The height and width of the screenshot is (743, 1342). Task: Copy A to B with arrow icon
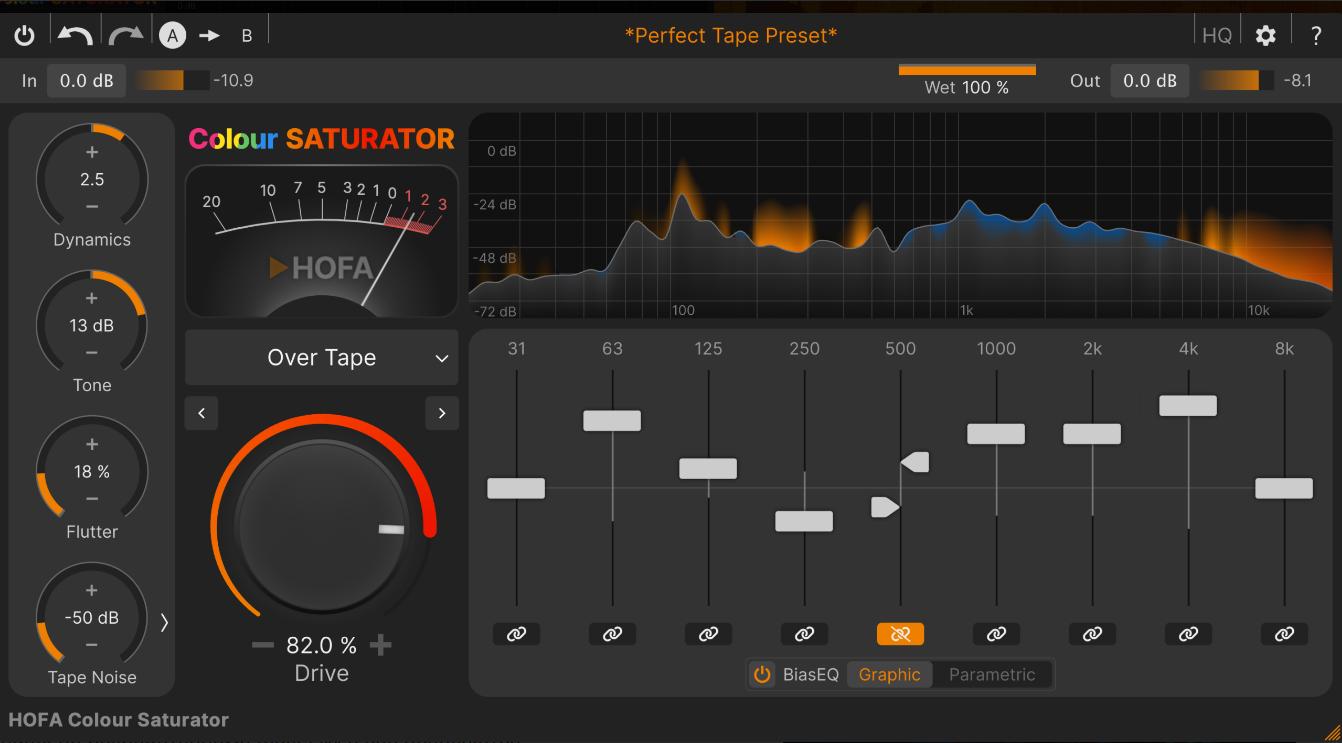click(209, 36)
